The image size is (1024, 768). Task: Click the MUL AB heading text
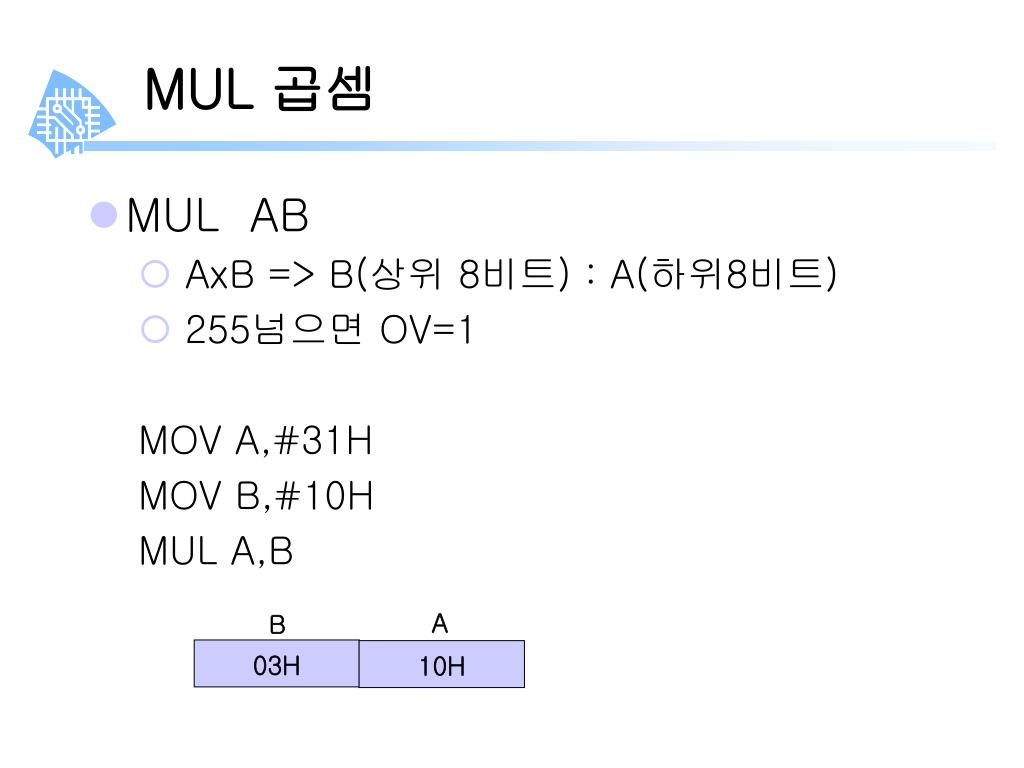tap(217, 216)
